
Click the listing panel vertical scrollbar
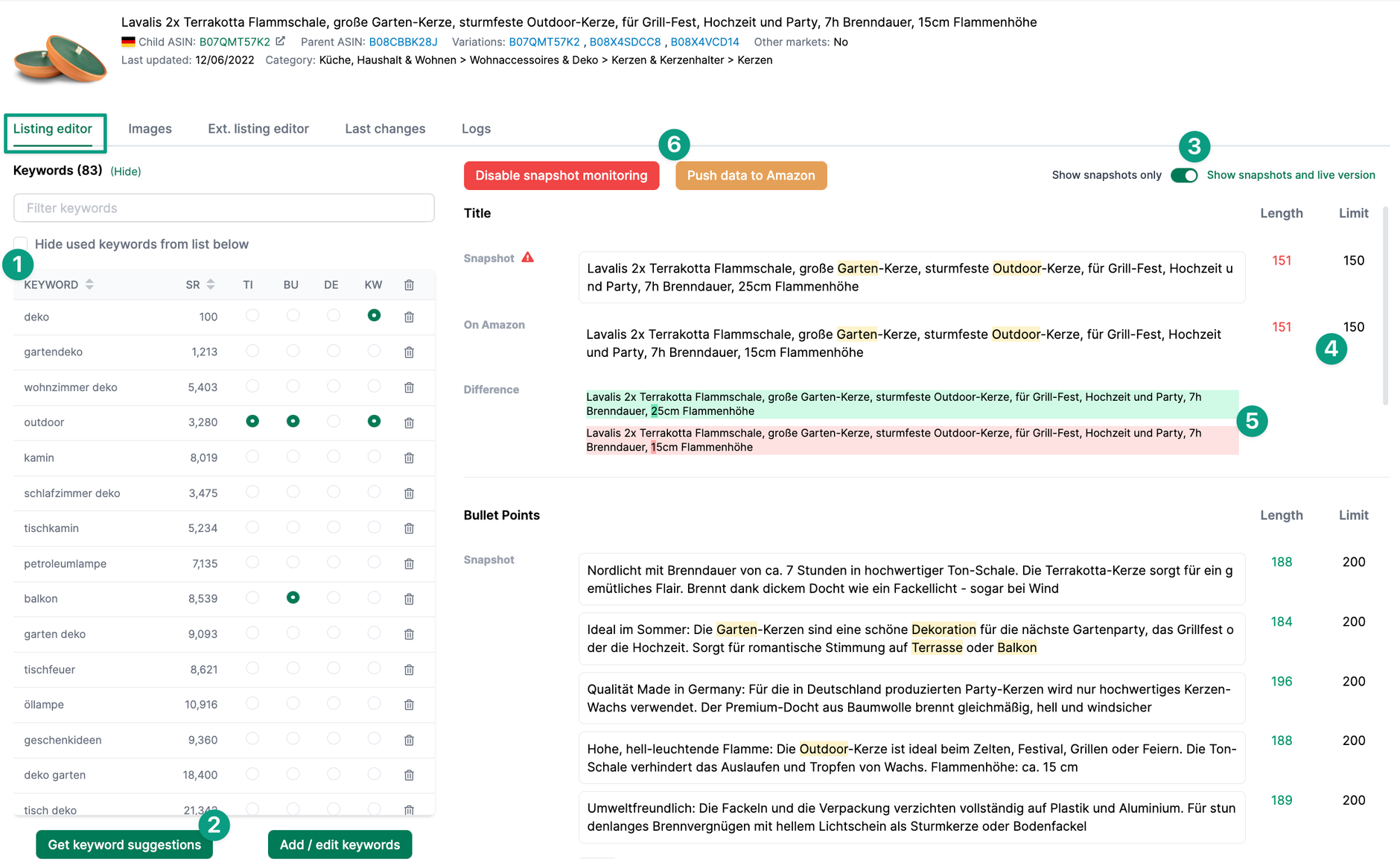click(x=1385, y=305)
